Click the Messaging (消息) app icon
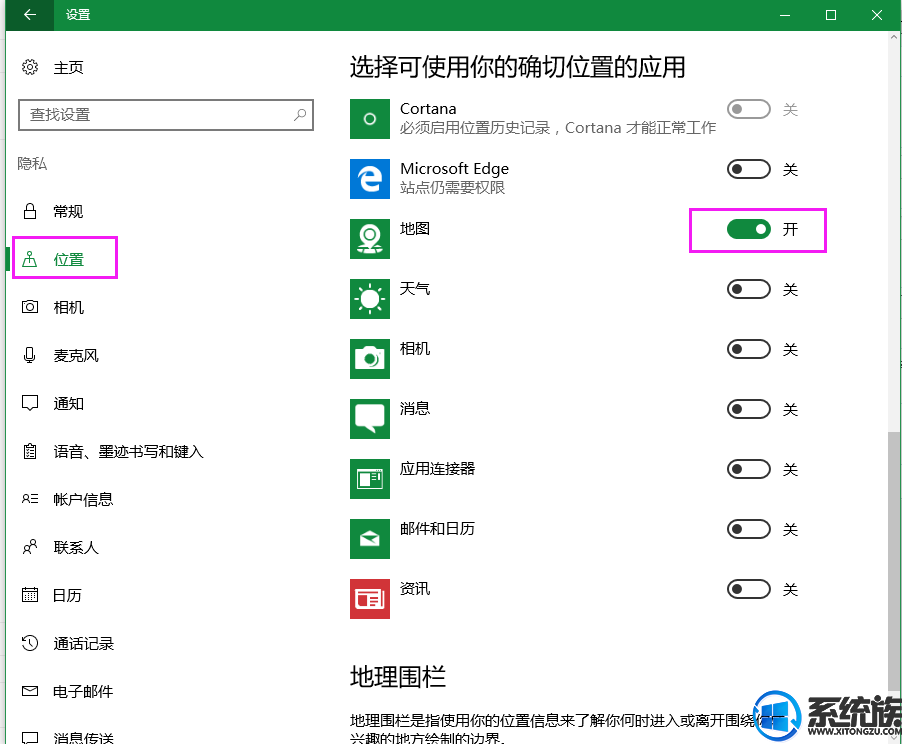 370,419
